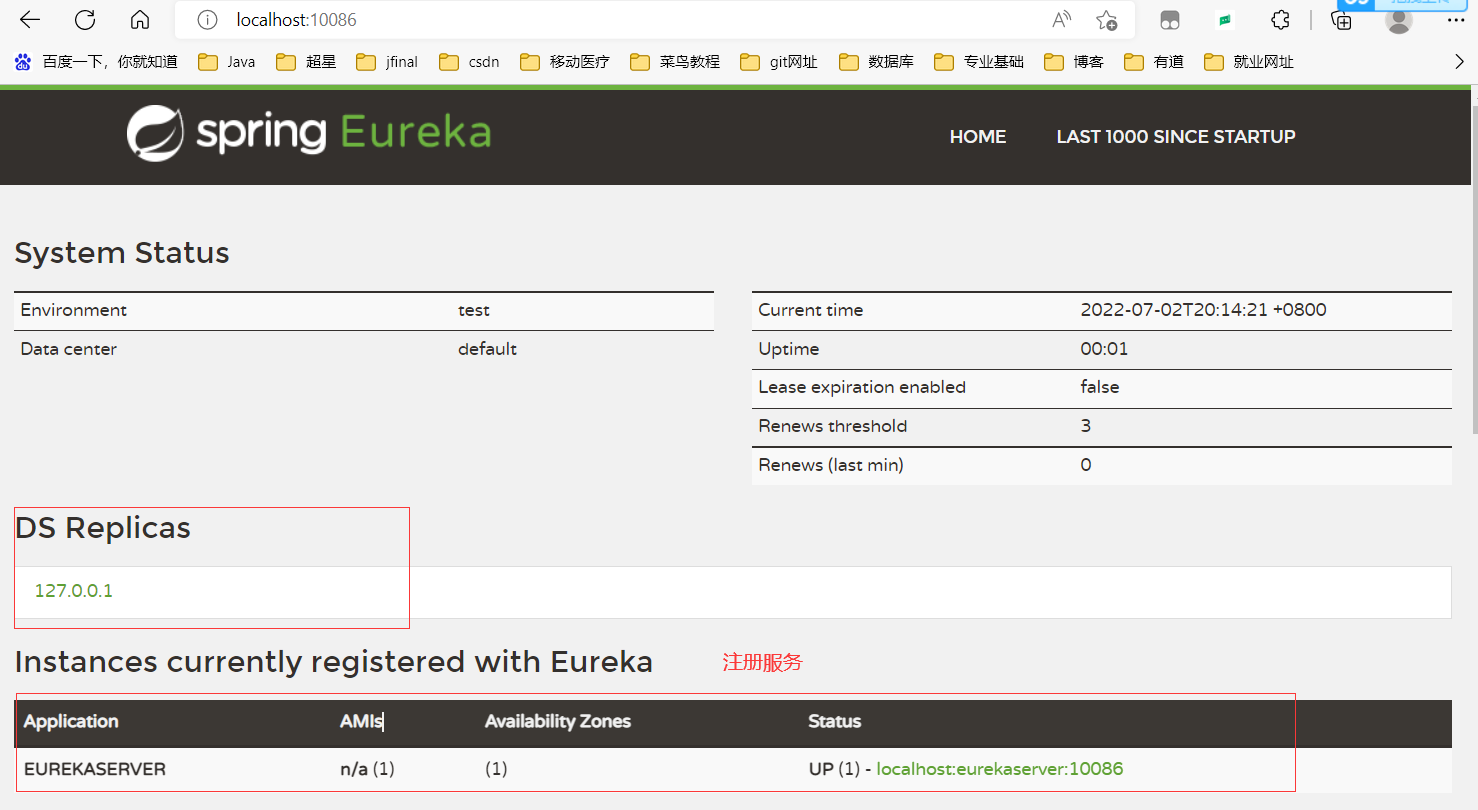Open the 有道 bookmarks folder

[1154, 62]
